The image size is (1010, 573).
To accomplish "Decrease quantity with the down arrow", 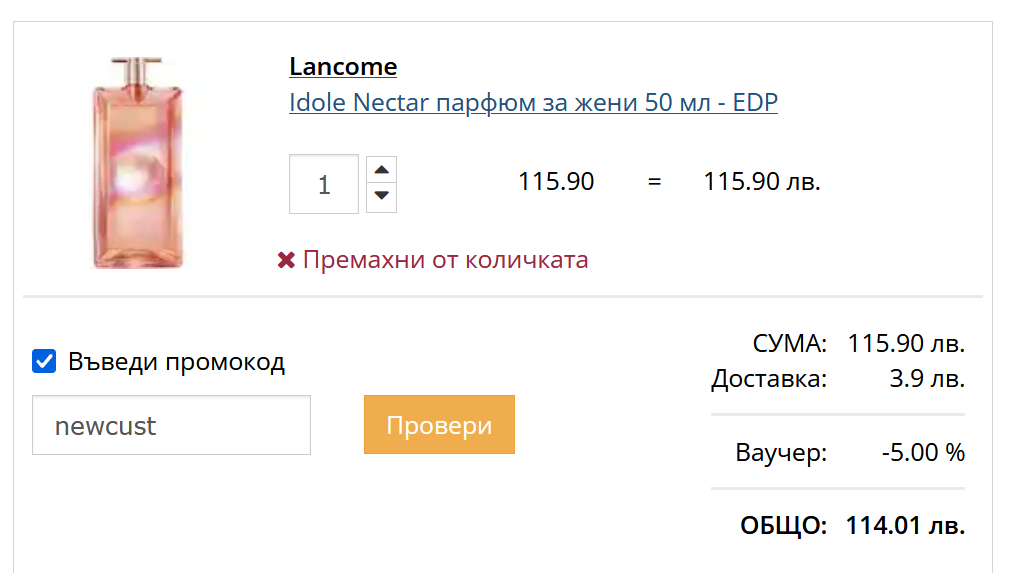I will coord(381,196).
